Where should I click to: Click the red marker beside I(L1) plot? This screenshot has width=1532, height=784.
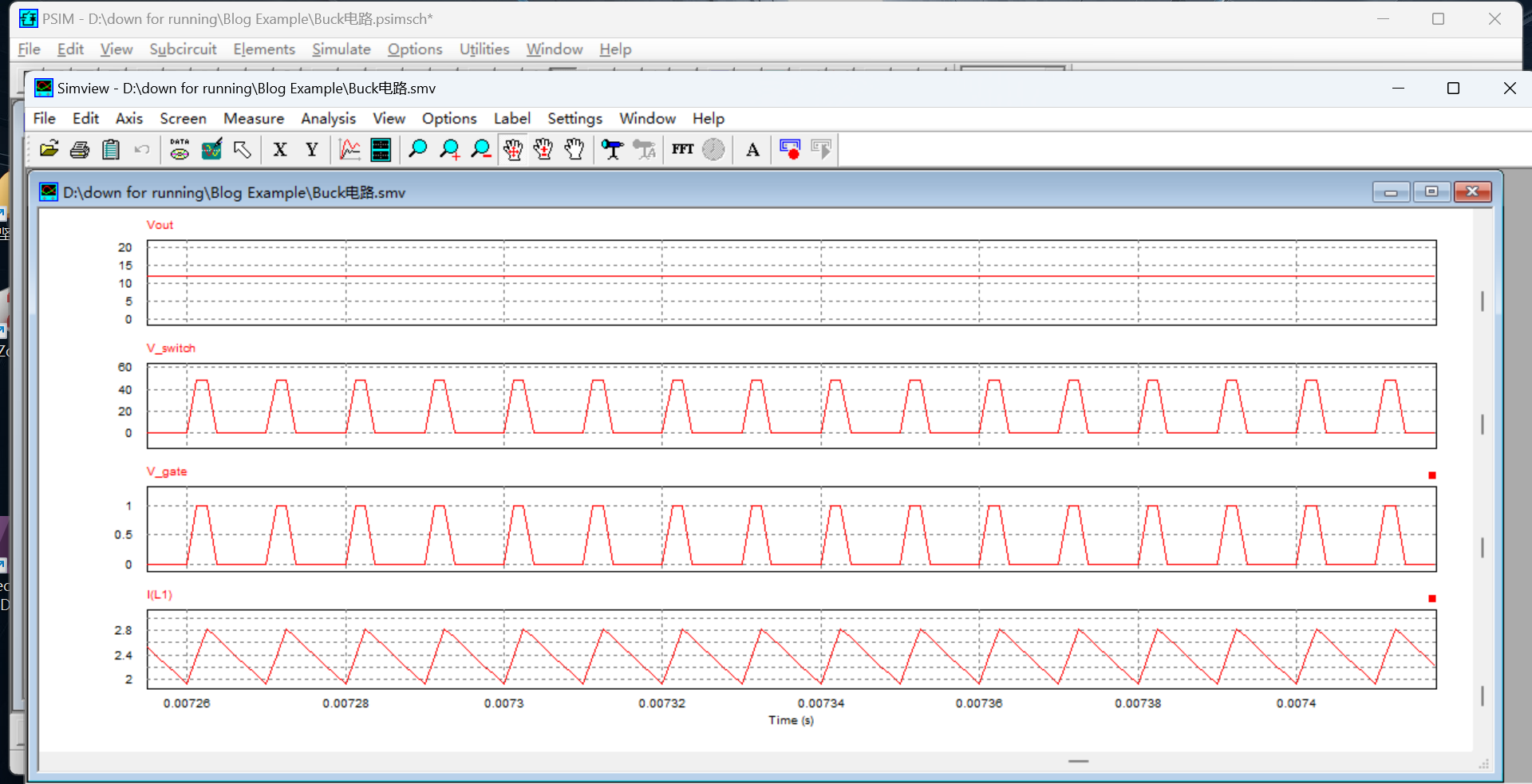[x=1431, y=598]
